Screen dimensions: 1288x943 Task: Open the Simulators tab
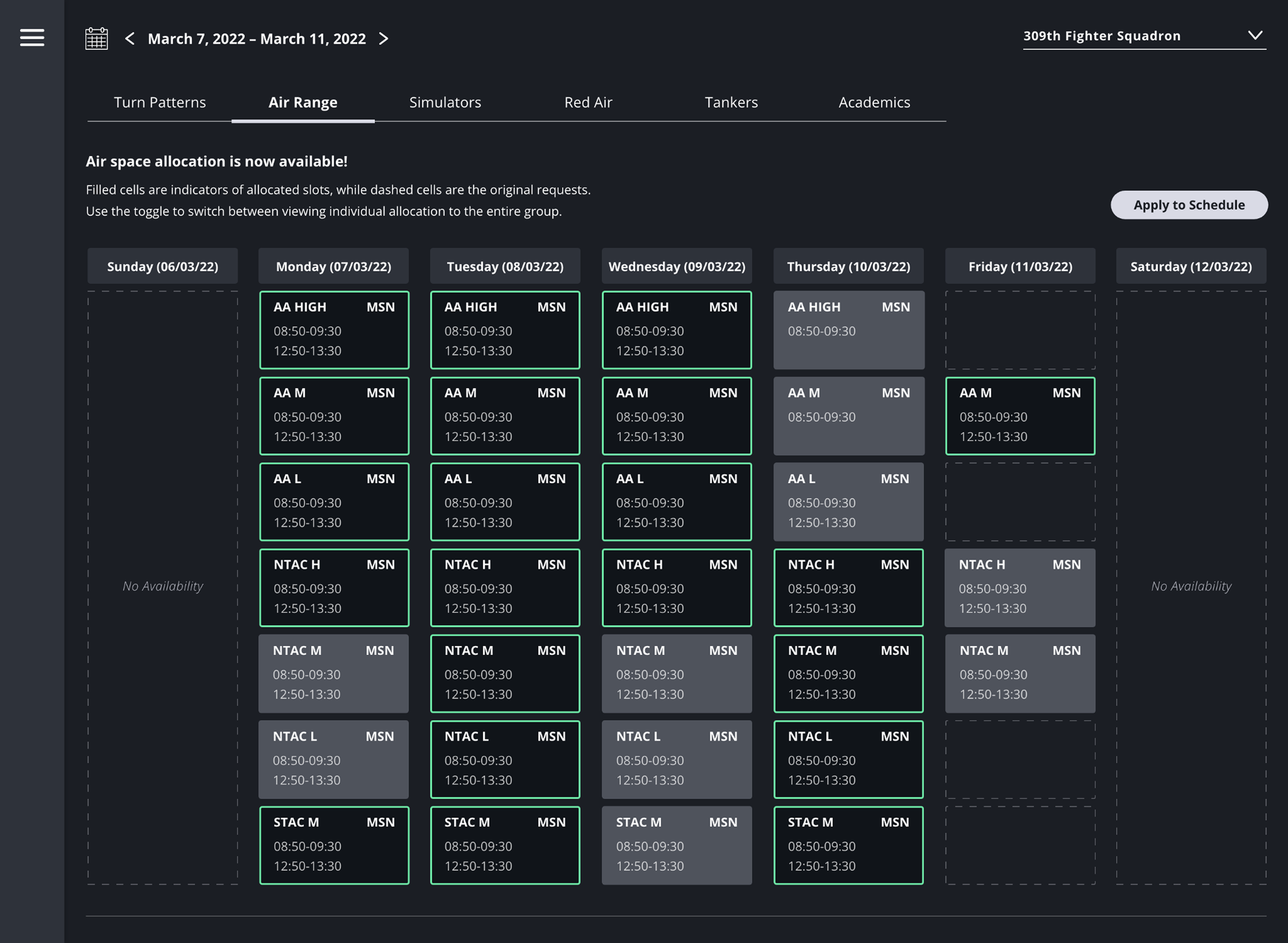(x=445, y=103)
